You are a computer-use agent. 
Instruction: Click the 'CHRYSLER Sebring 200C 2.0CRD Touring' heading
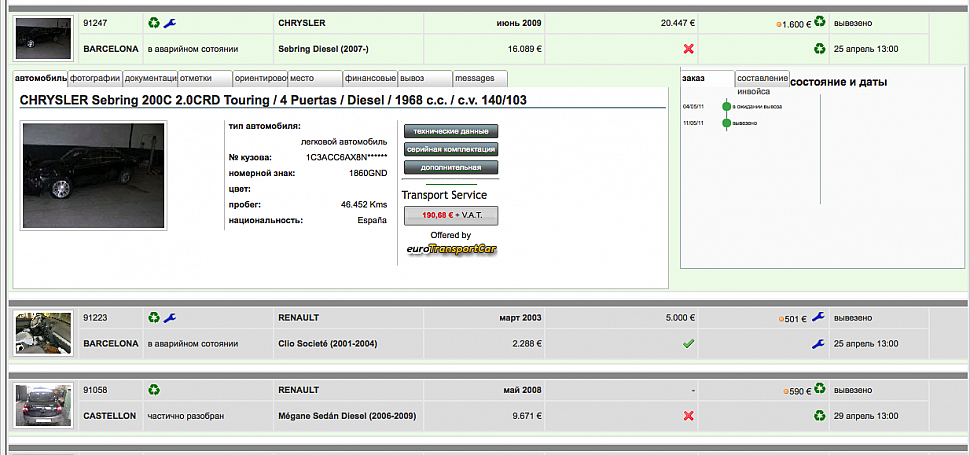click(x=273, y=100)
